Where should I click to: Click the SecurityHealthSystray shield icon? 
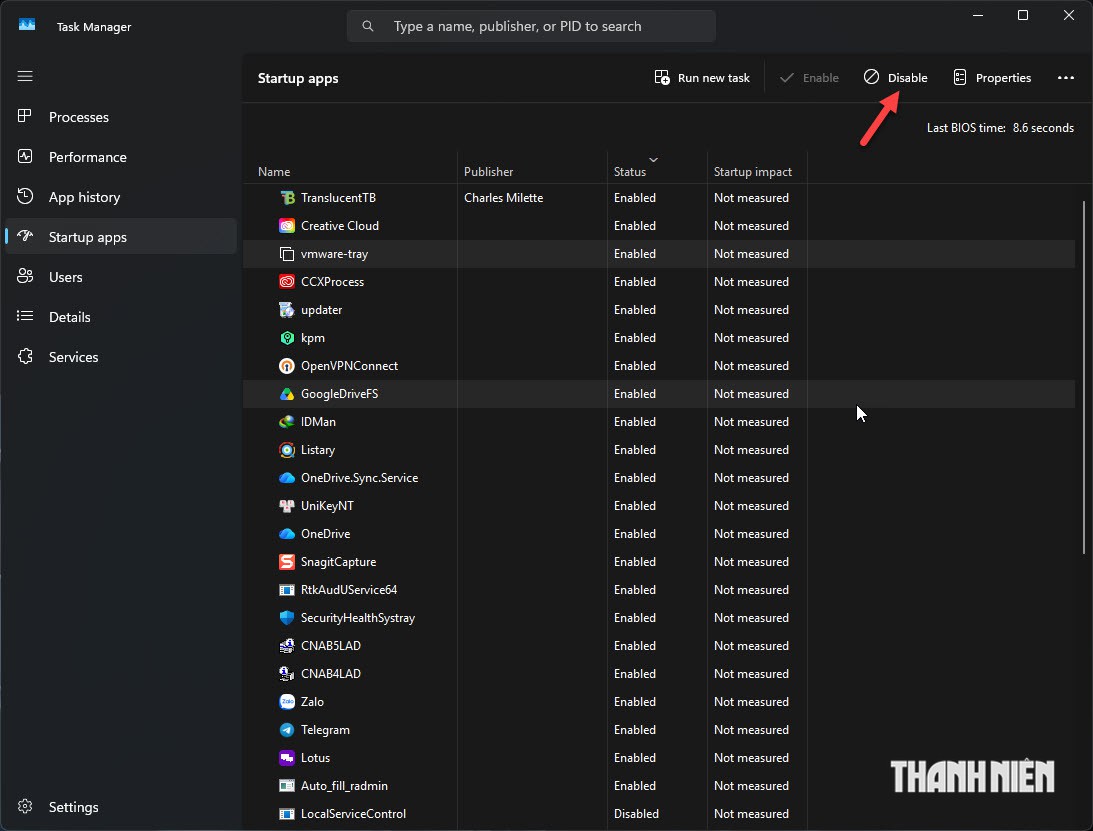(286, 618)
